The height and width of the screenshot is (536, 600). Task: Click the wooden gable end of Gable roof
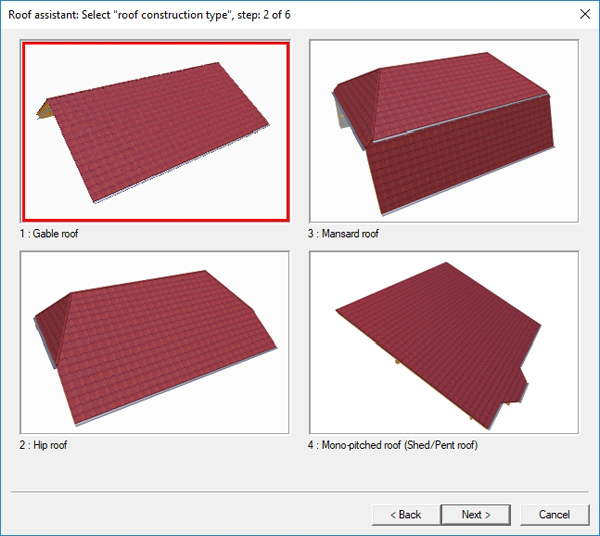point(44,108)
